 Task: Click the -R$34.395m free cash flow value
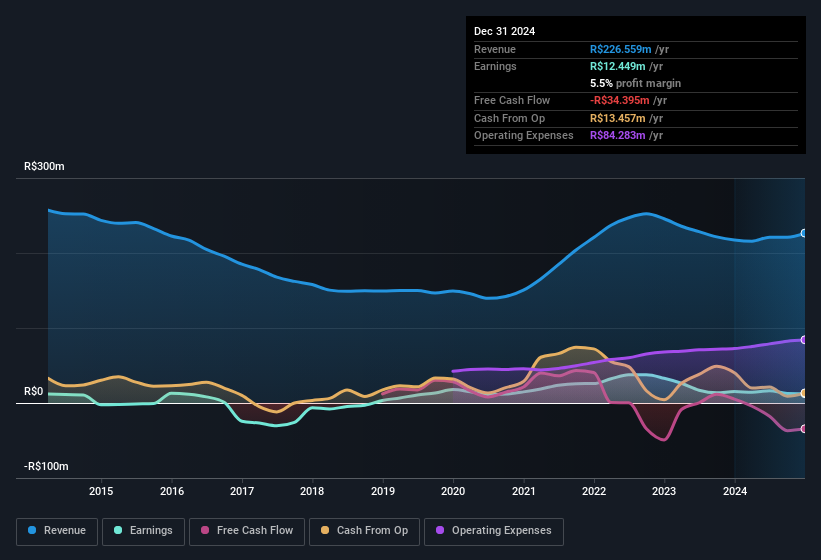[x=619, y=100]
